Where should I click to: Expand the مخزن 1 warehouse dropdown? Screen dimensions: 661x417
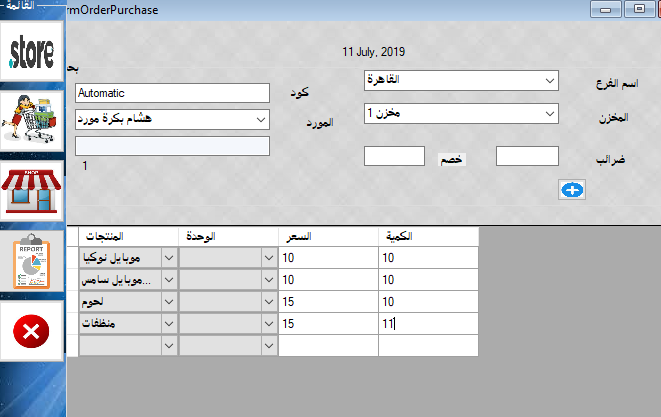pos(549,113)
